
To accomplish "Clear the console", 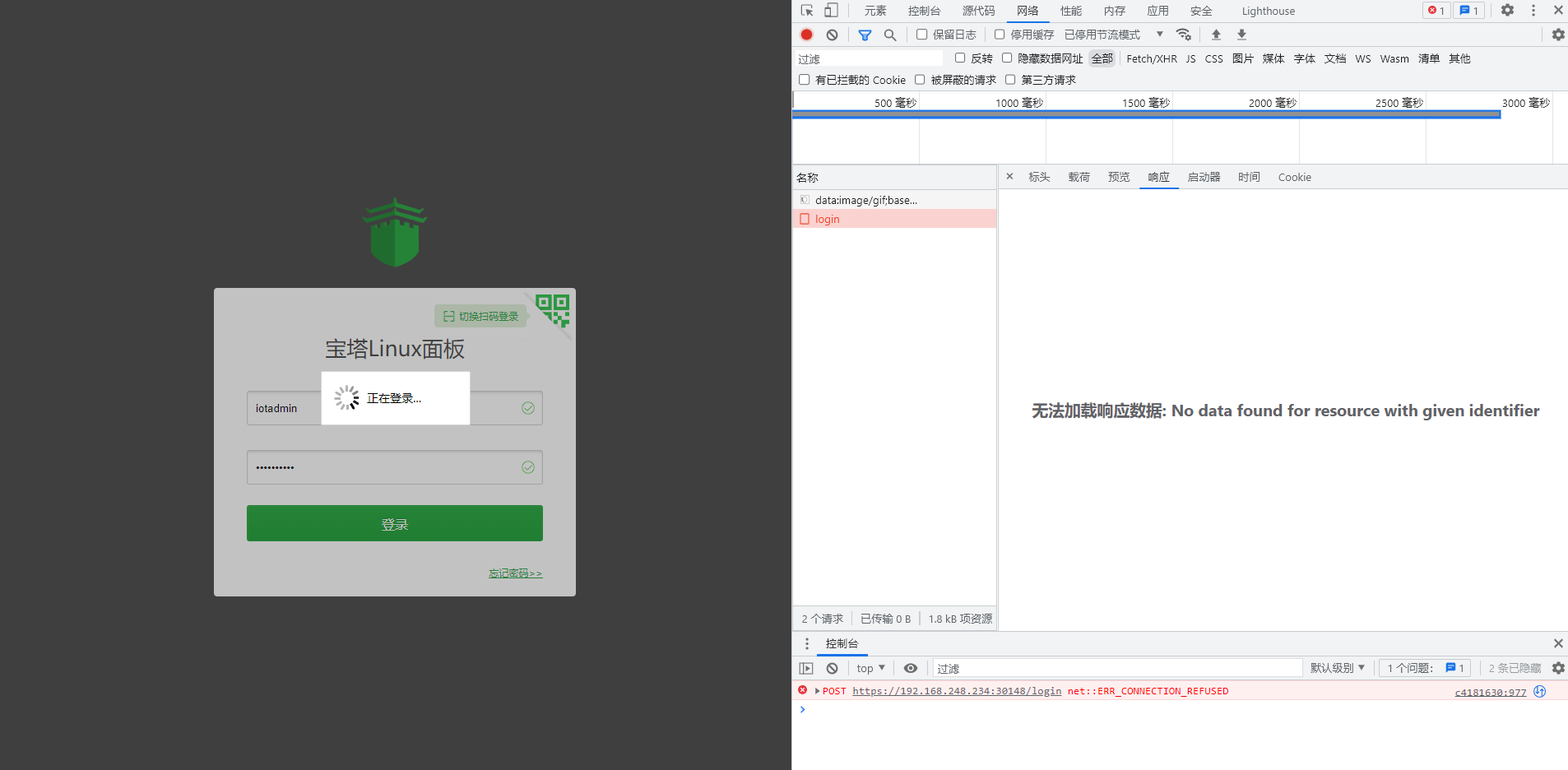I will point(833,668).
